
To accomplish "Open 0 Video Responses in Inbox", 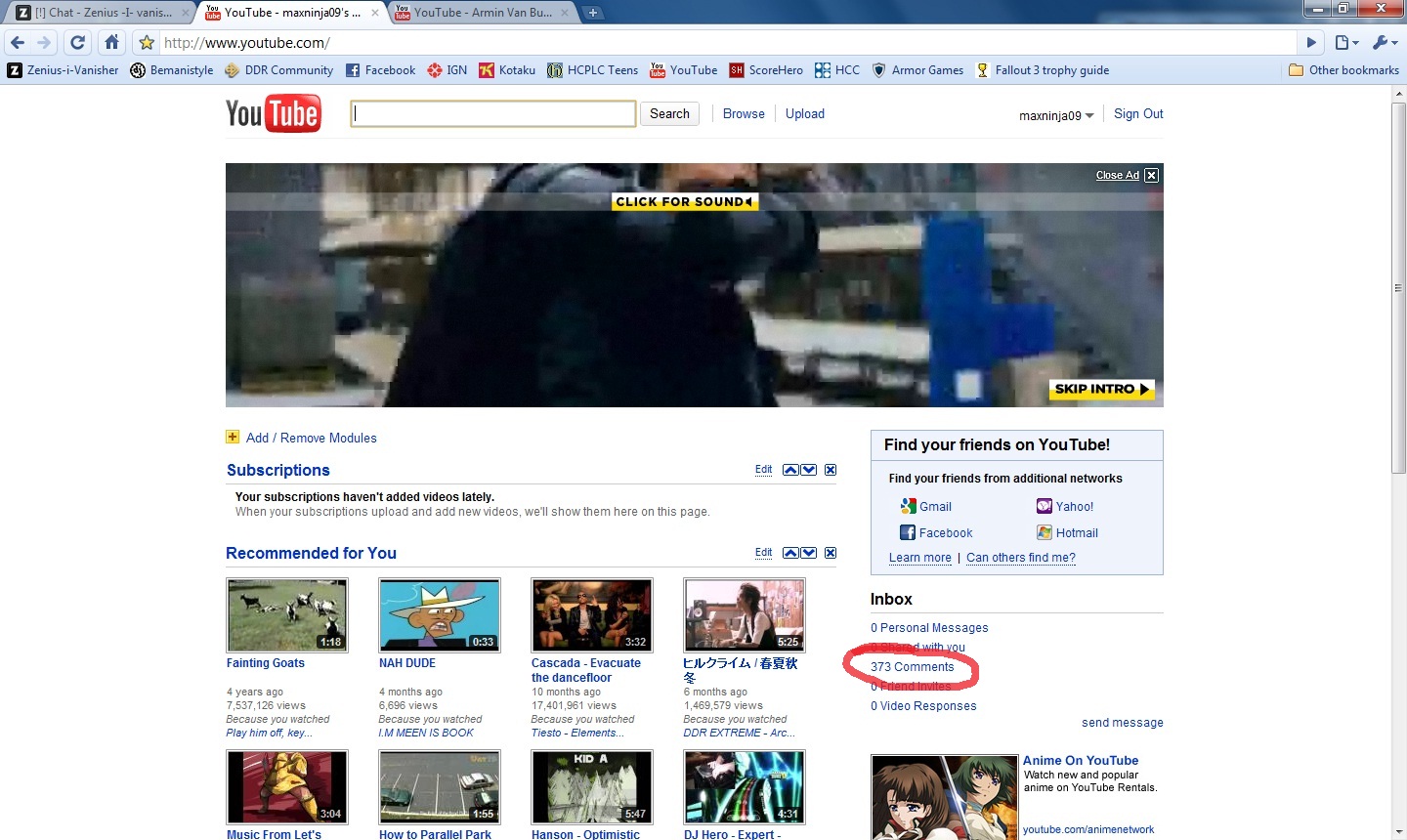I will click(x=923, y=706).
